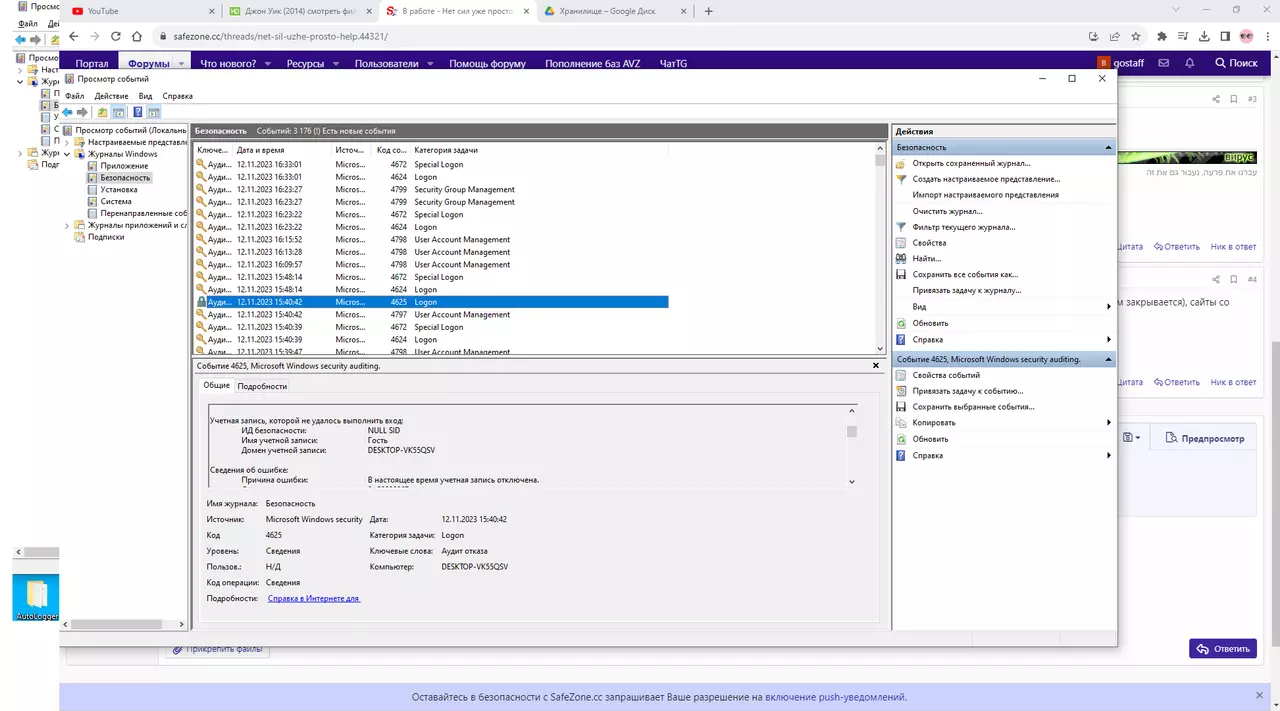Click 'Привязать задачу к событию...' action

[x=967, y=391]
